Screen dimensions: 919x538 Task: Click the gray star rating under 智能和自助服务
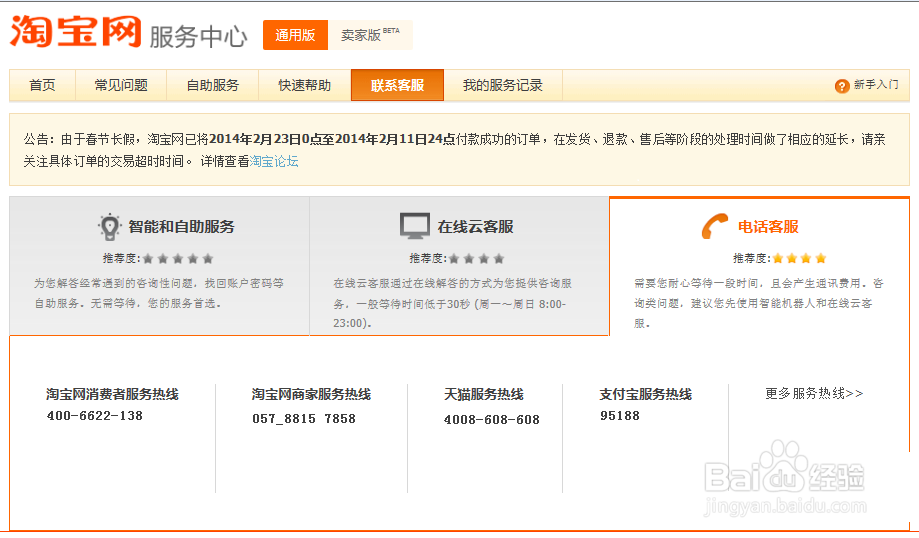178,258
